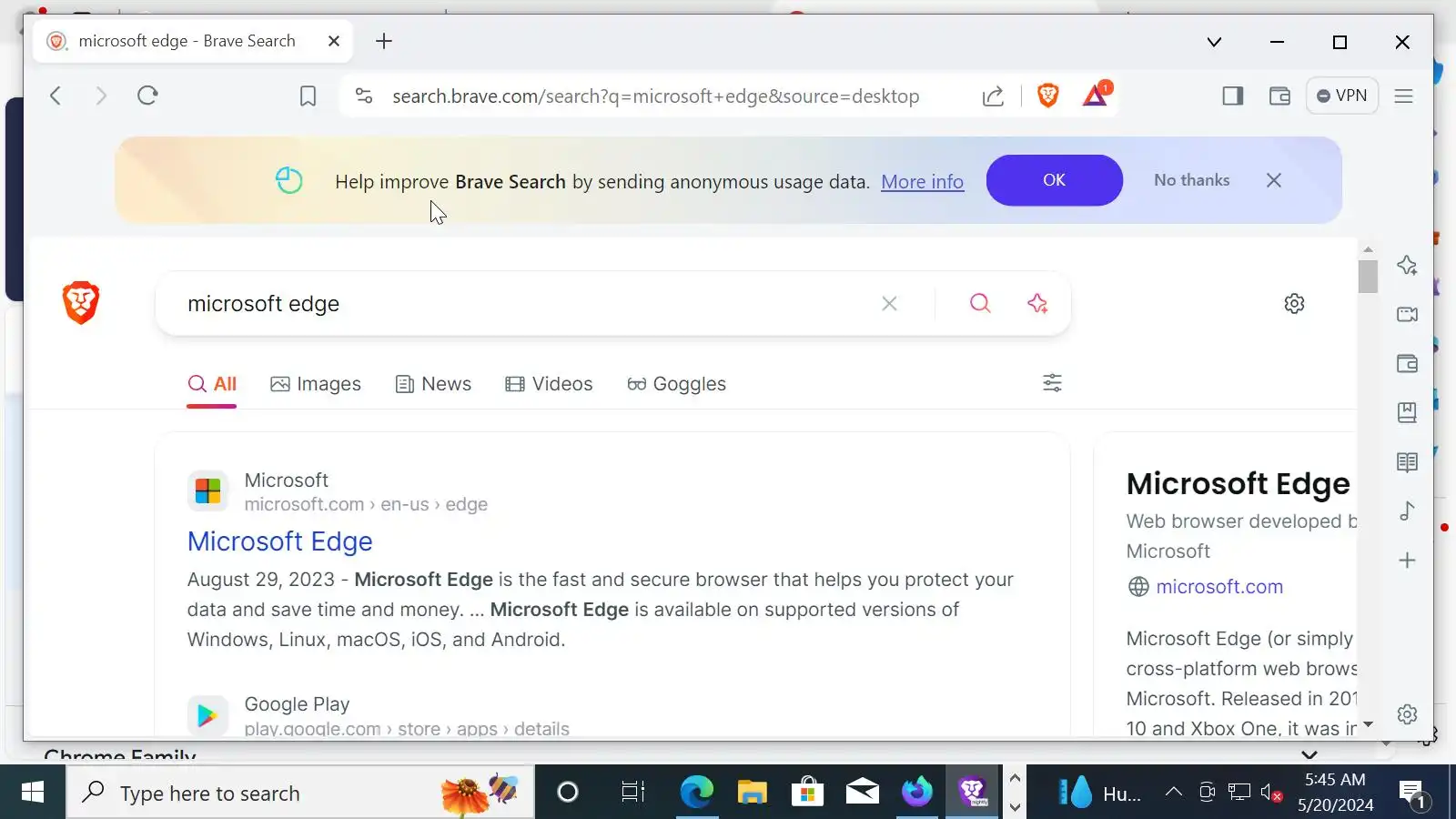
Task: Decline with the No thanks button
Action: tap(1191, 180)
